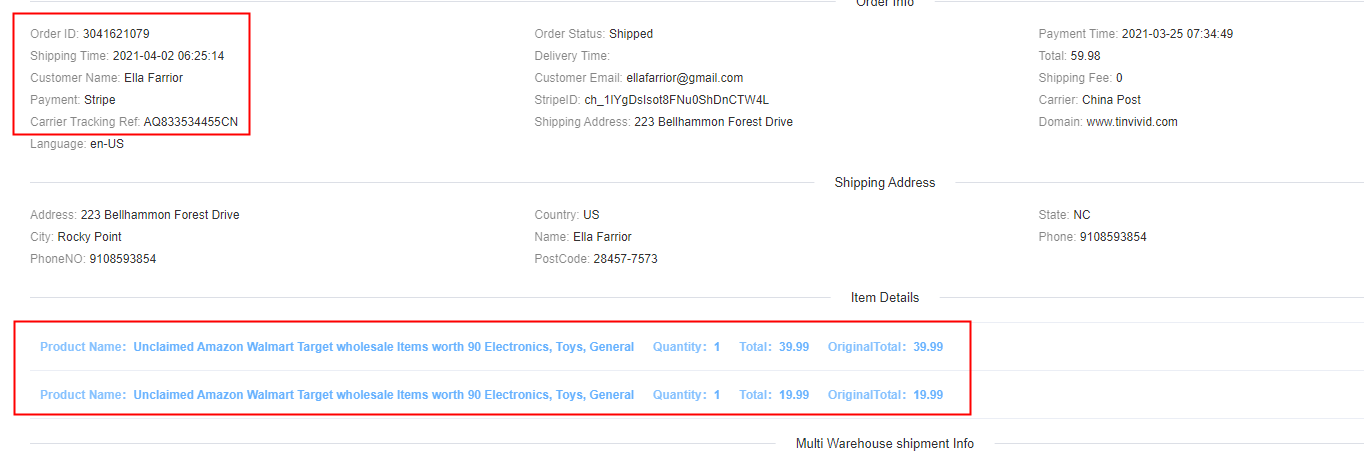The height and width of the screenshot is (465, 1364).
Task: Select the carrier tracking reference AQ833534455CN
Action: coord(190,122)
